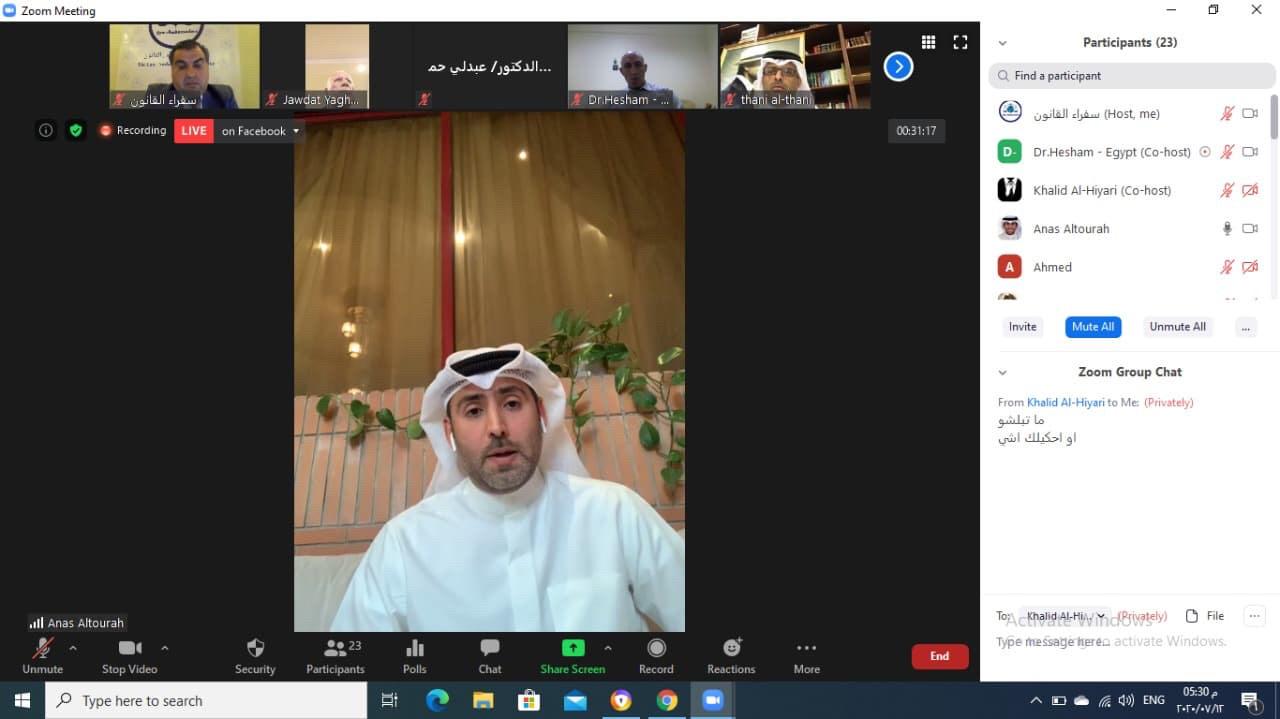Click the encryption green shield icon
The image size is (1280, 719).
(x=75, y=130)
